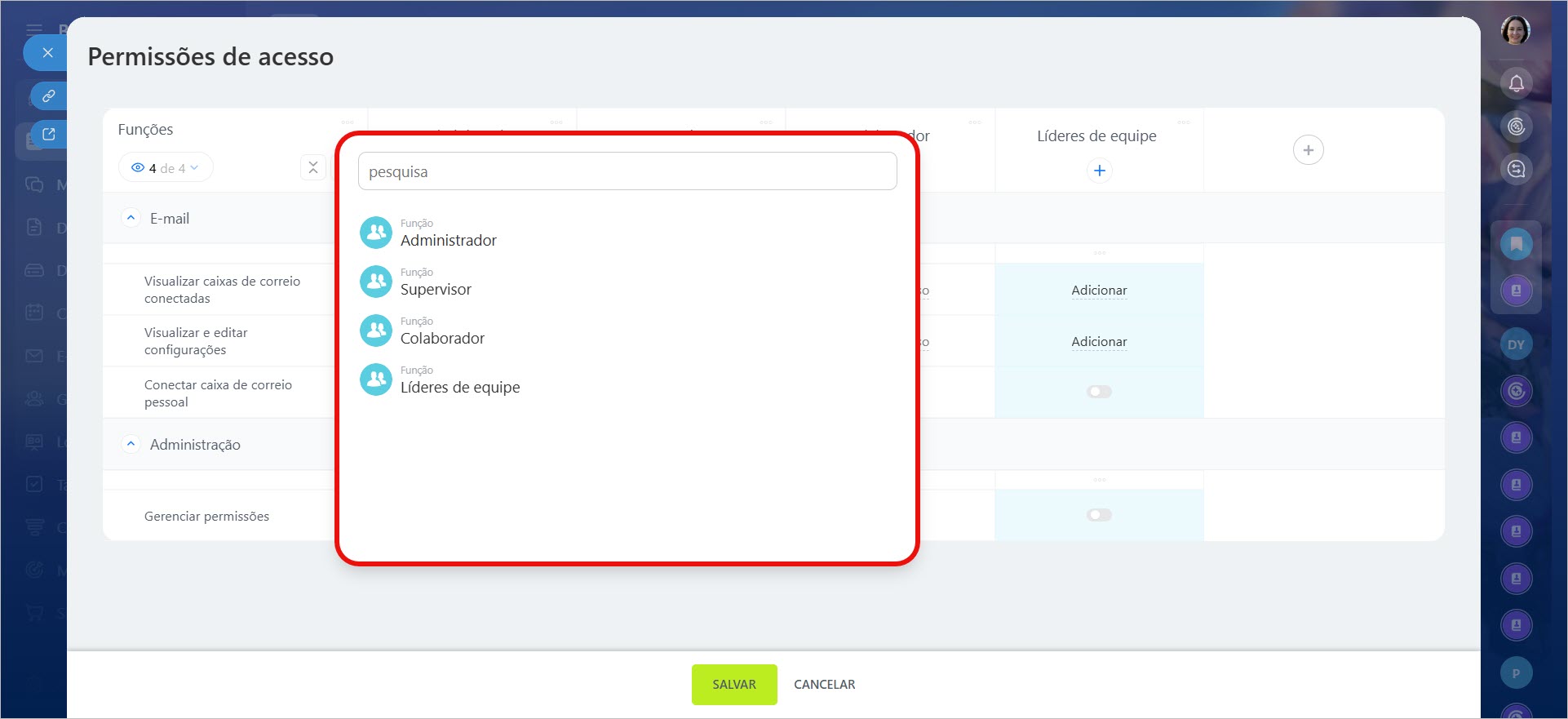1568x719 pixels.
Task: Open the 4 de 4 roles visibility dropdown
Action: point(166,168)
